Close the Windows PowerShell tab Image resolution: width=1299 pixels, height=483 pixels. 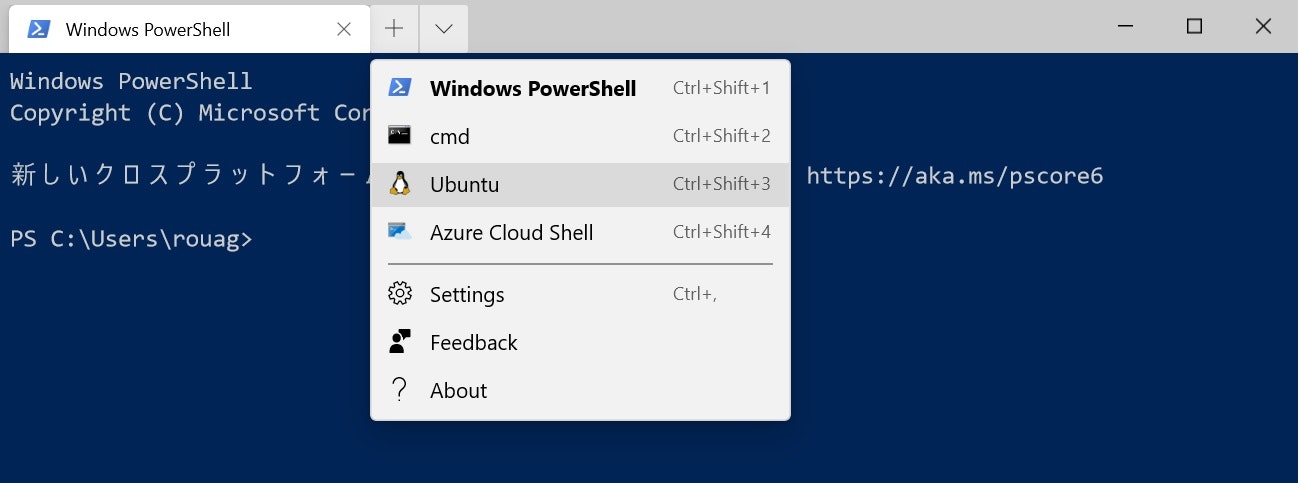(x=344, y=29)
